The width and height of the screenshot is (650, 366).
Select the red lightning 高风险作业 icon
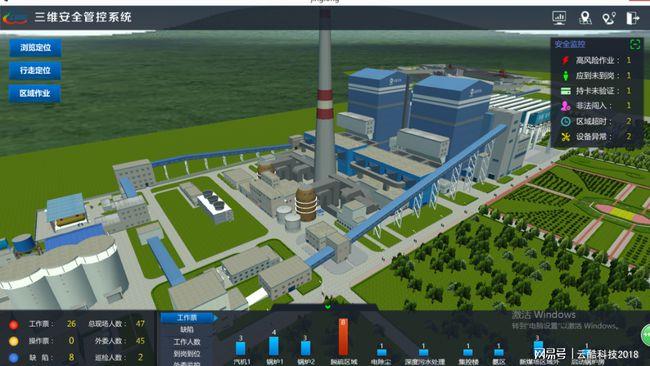click(x=565, y=61)
